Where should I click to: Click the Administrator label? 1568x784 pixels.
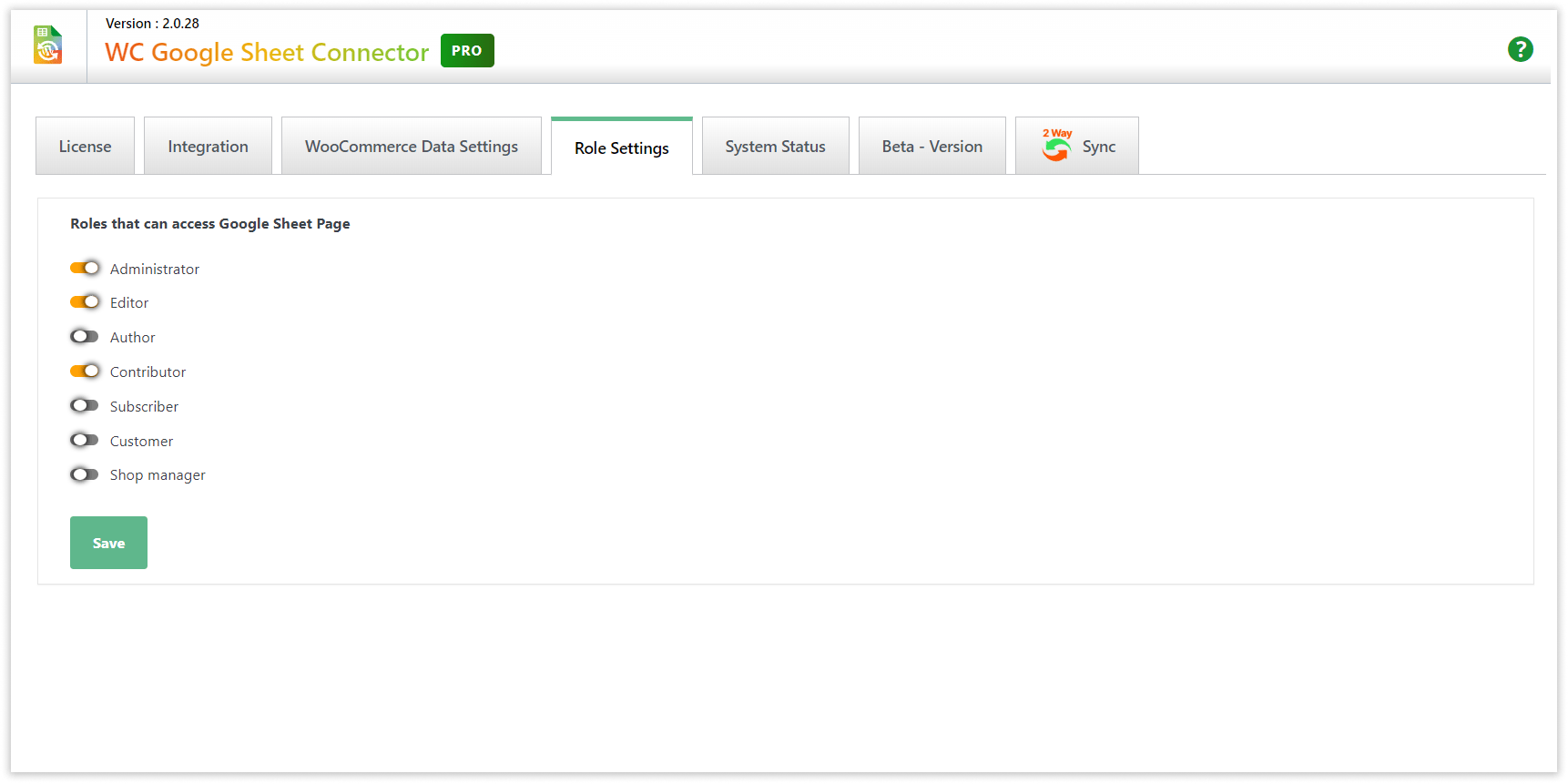click(x=155, y=269)
